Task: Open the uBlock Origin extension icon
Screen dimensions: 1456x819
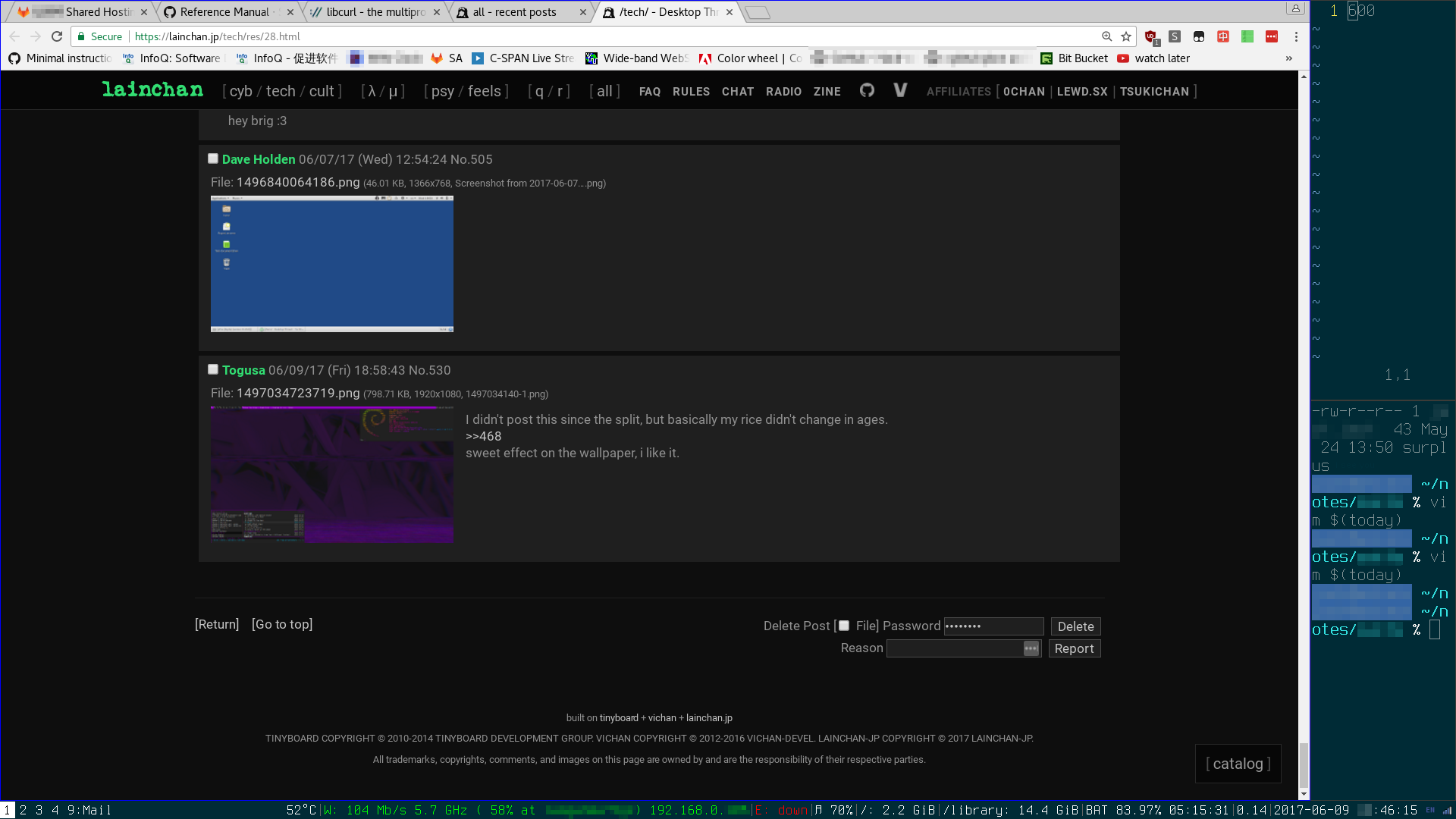Action: pos(1150,36)
